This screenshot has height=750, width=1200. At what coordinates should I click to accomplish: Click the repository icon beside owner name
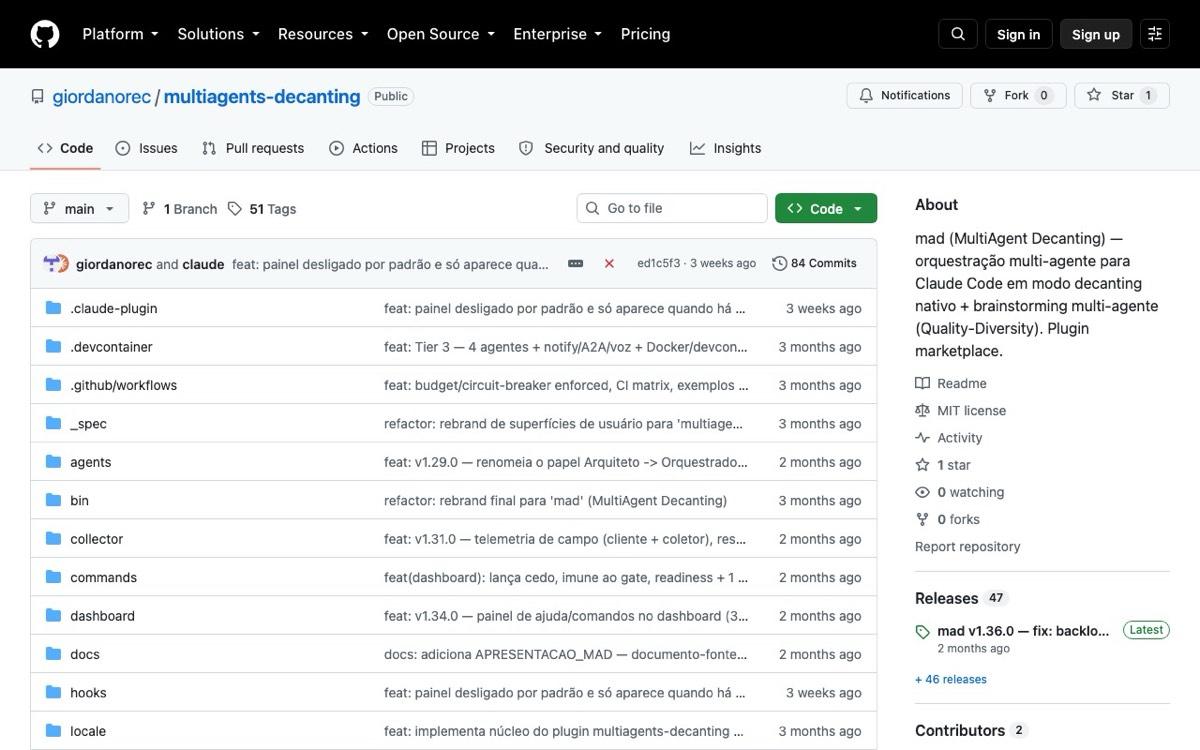37,97
